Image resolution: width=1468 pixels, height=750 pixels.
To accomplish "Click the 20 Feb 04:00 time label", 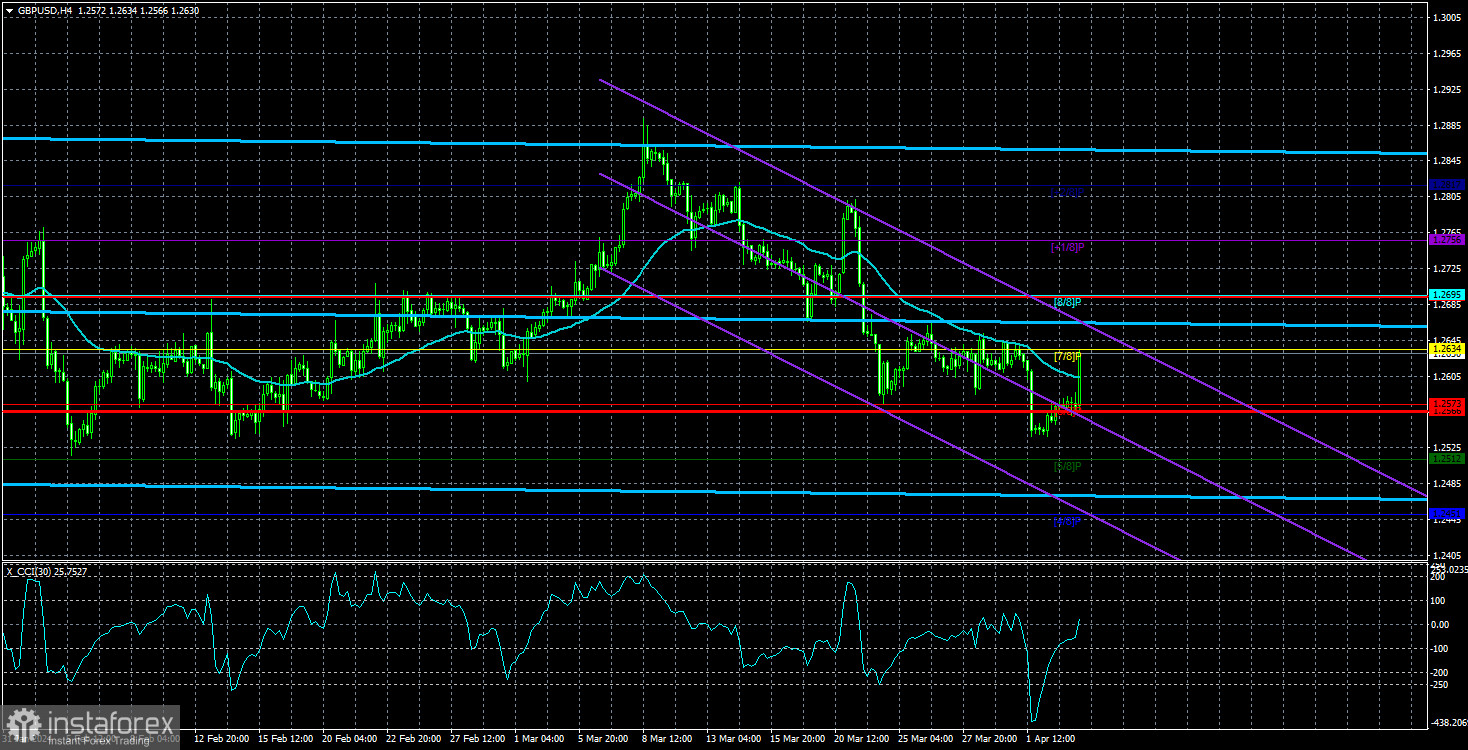I will pos(352,739).
